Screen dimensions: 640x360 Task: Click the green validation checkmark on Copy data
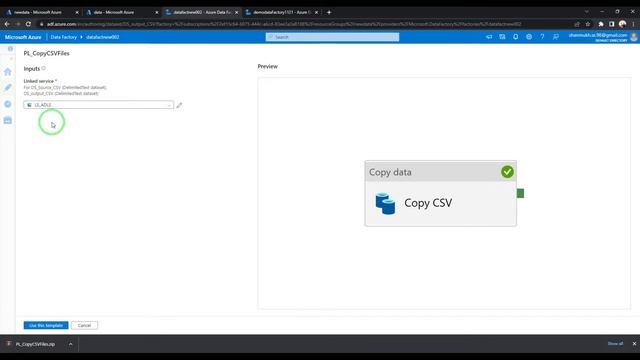click(507, 172)
